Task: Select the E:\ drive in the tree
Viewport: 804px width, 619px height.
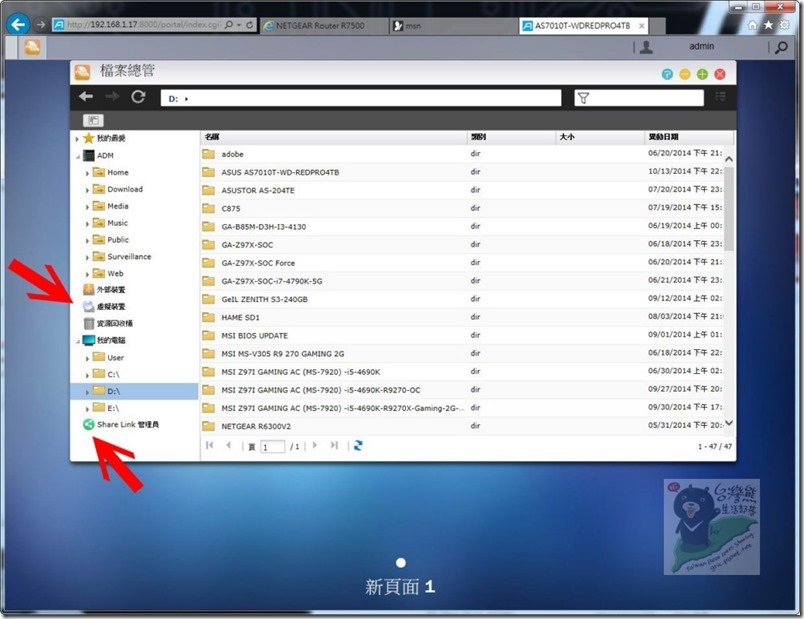Action: click(113, 409)
